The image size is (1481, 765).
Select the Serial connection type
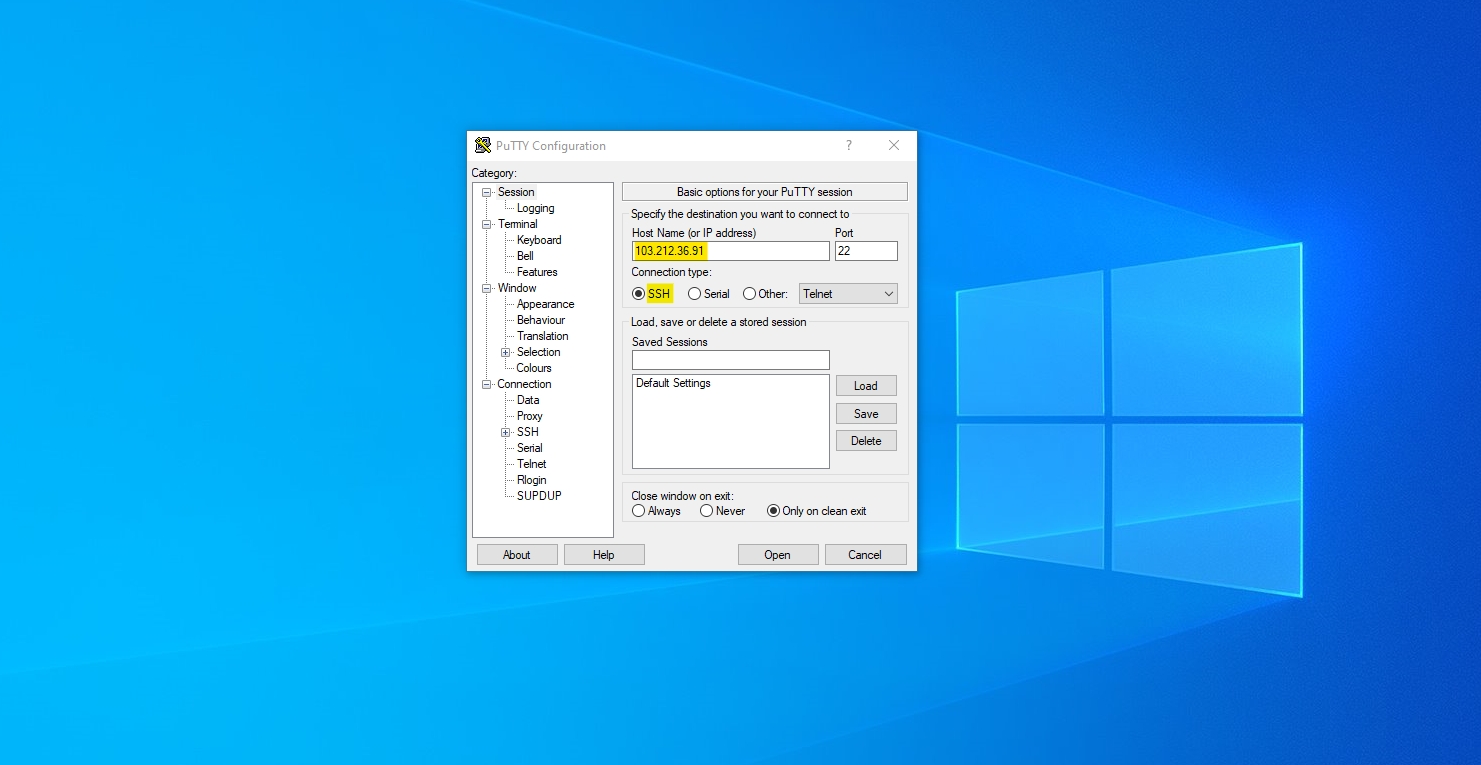tap(695, 294)
